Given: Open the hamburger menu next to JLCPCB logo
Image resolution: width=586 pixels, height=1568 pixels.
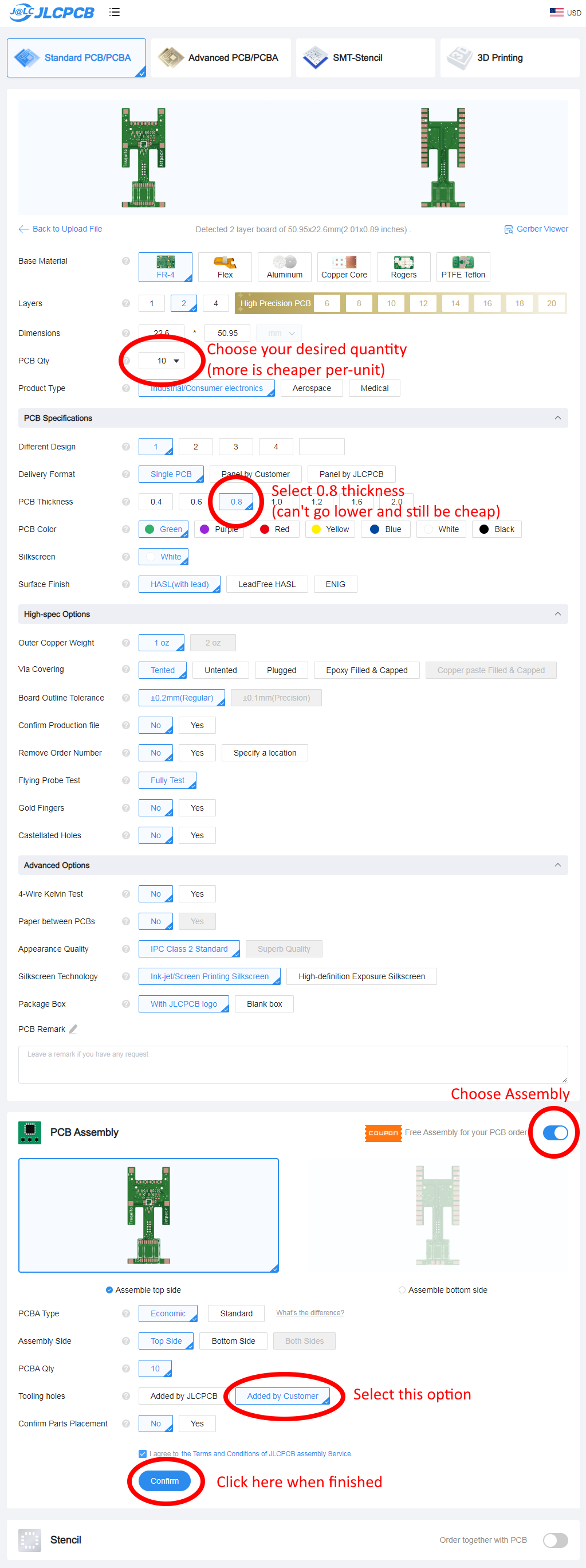Looking at the screenshot, I should (x=115, y=12).
